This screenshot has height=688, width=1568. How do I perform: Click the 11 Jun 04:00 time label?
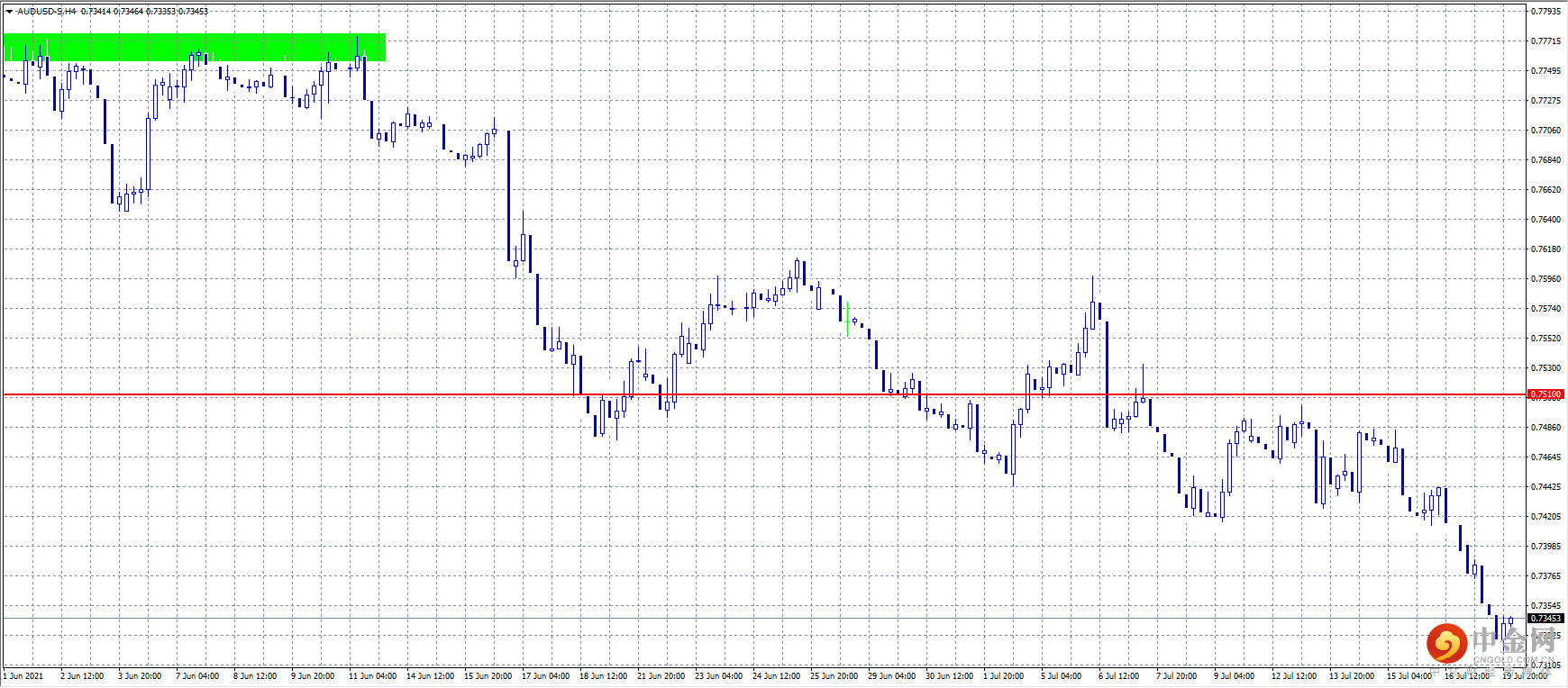(x=372, y=676)
